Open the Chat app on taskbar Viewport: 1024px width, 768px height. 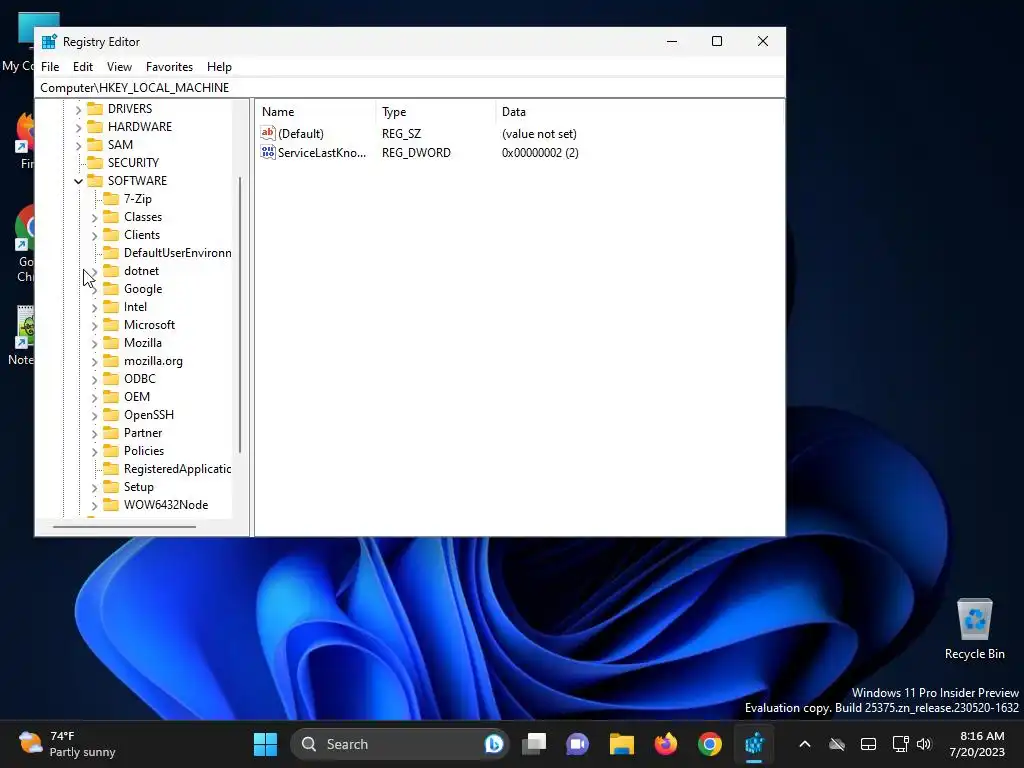click(577, 744)
